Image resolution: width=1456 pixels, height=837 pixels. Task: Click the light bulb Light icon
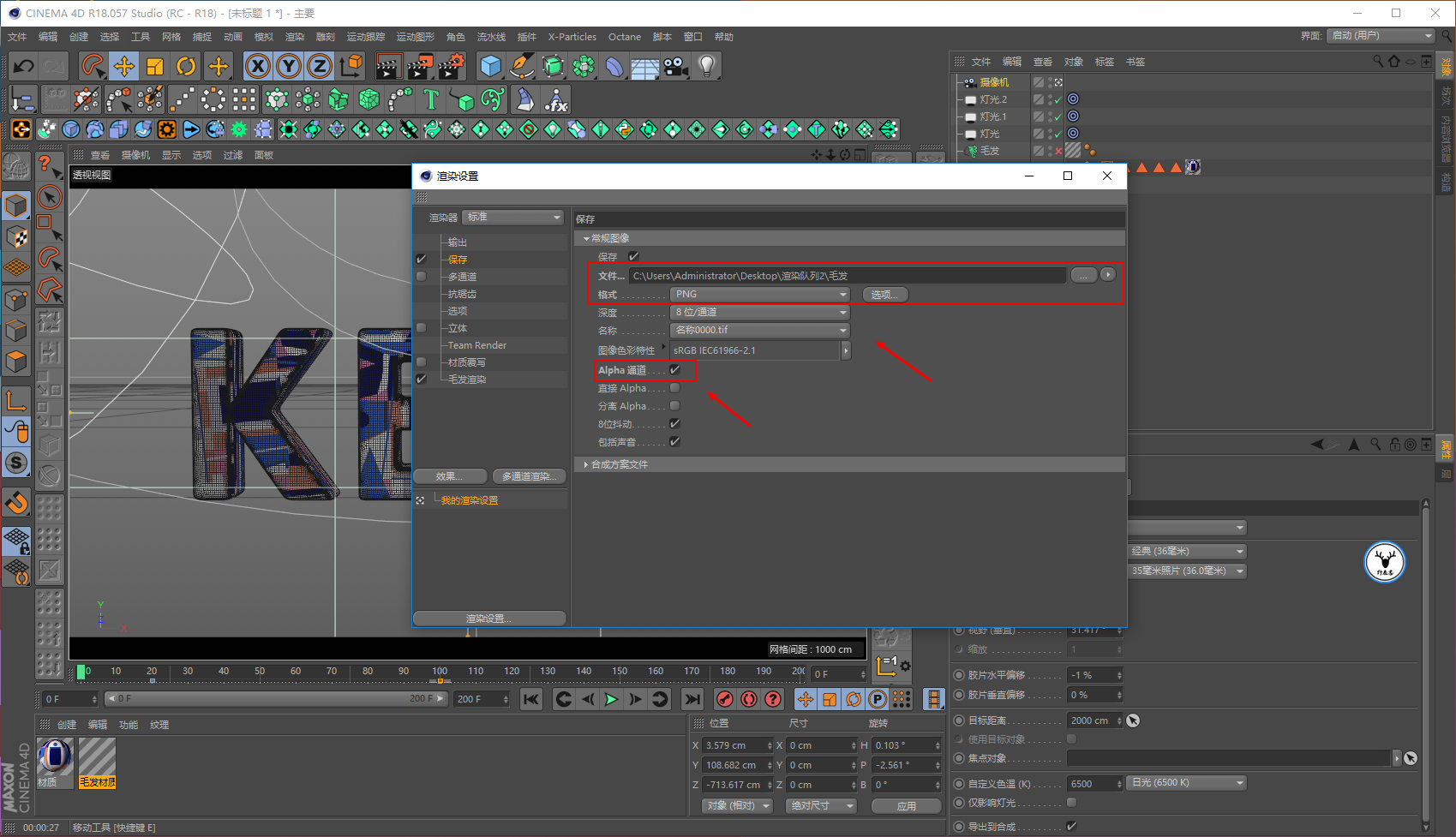pos(706,66)
